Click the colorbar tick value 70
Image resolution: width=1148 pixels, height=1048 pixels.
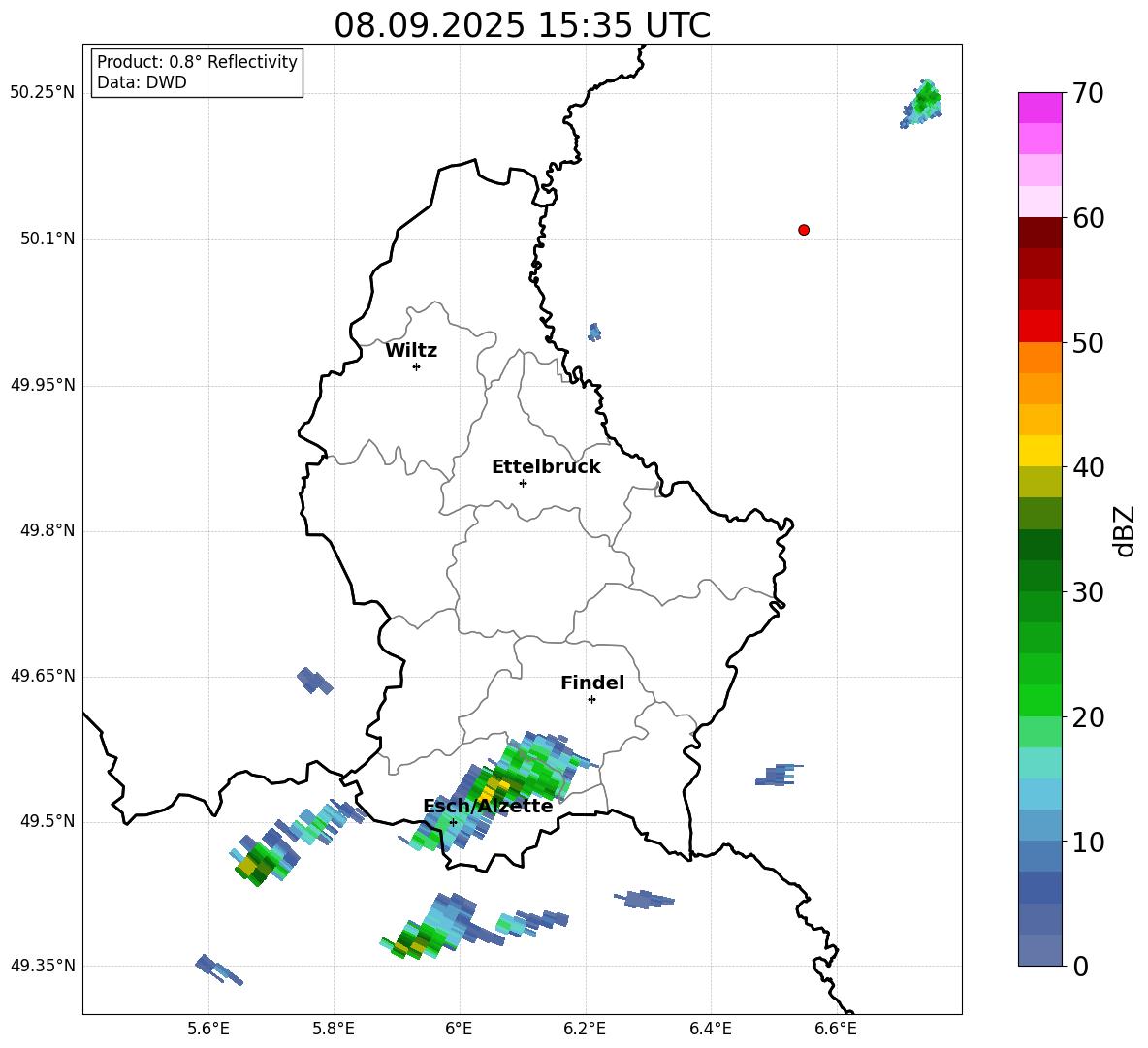coord(1088,93)
